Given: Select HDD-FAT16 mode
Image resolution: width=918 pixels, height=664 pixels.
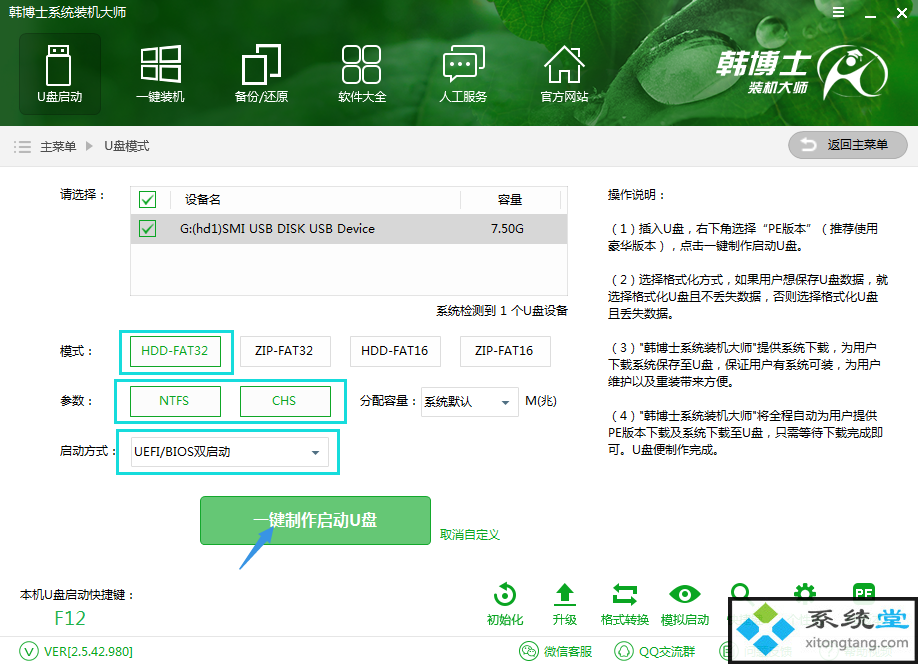Looking at the screenshot, I should tap(395, 351).
